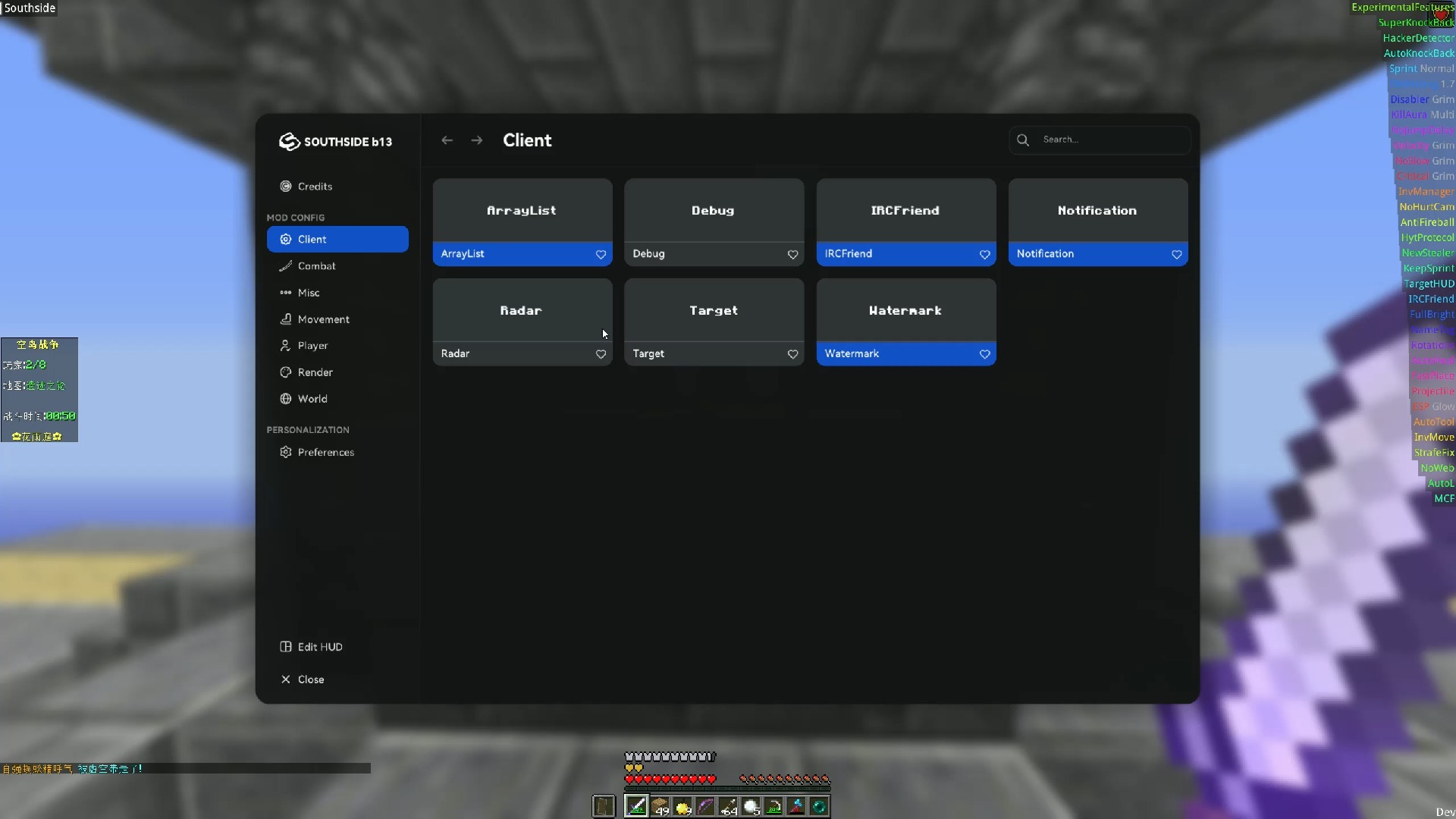Open the Target card header
Screen dimensions: 1456x819
[x=714, y=310]
